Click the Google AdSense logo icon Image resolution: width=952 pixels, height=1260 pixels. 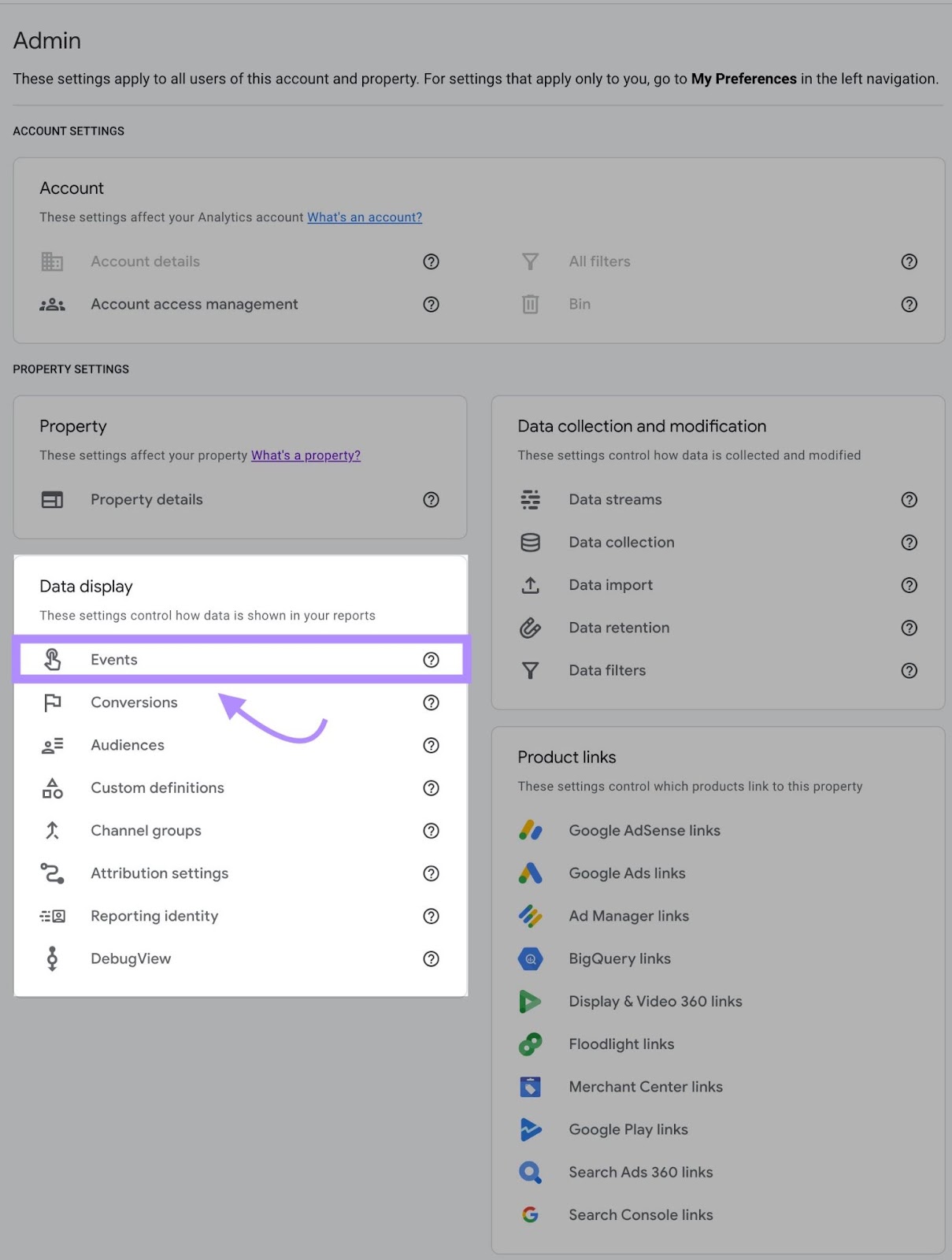click(531, 830)
